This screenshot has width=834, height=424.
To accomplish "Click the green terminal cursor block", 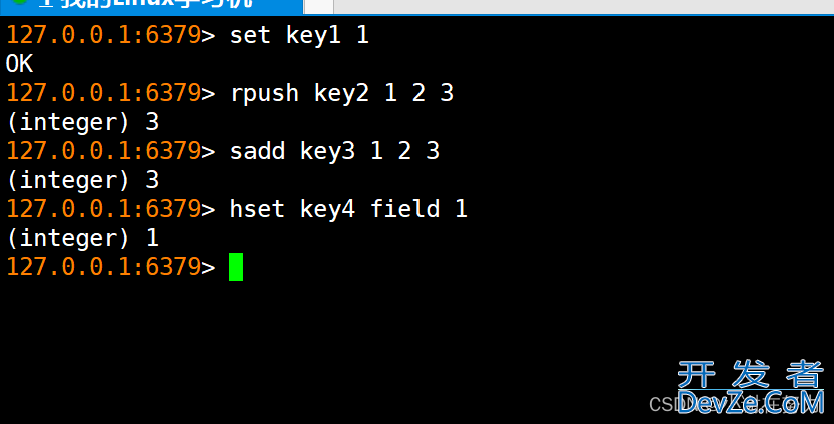I will [236, 267].
